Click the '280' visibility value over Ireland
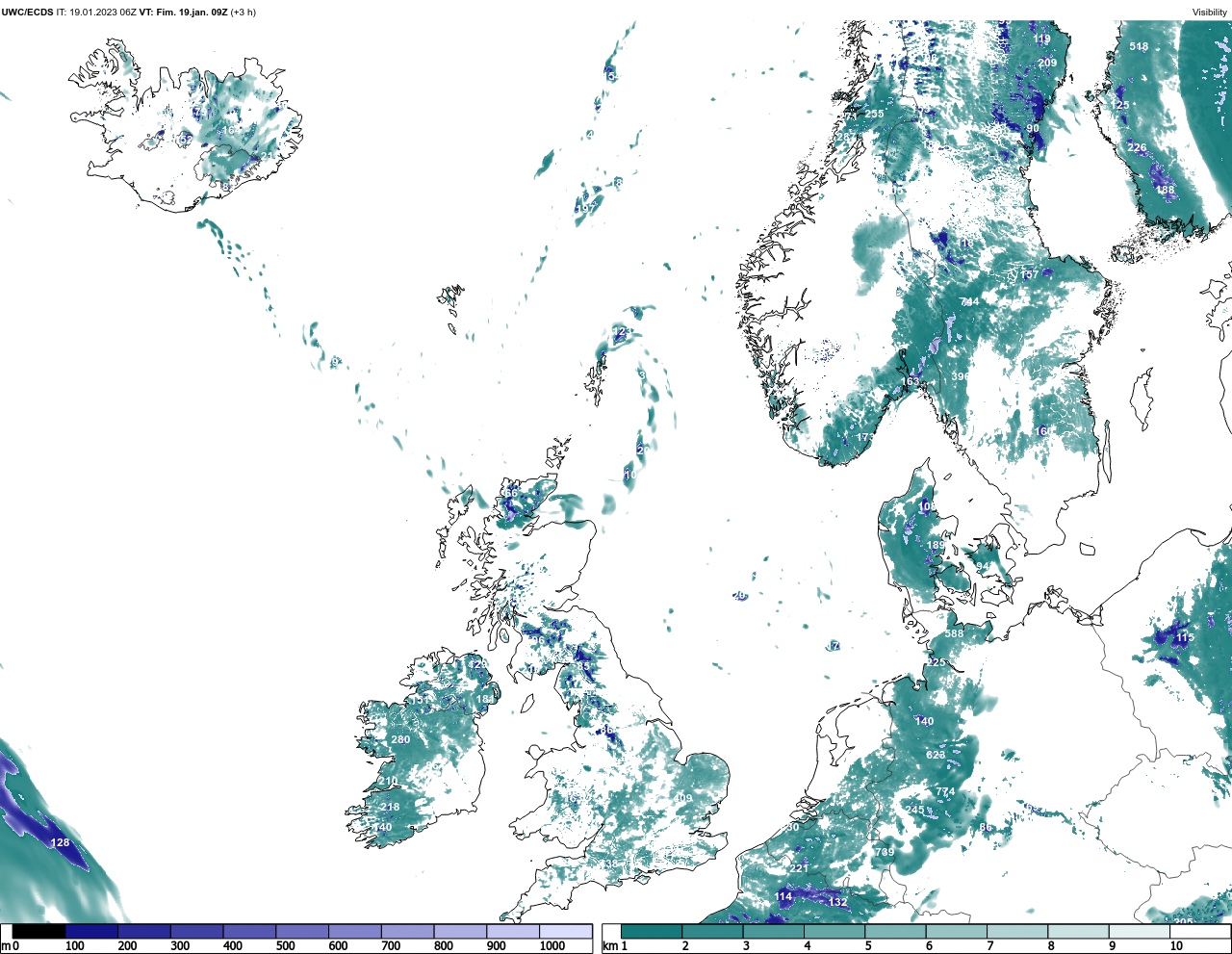This screenshot has width=1232, height=954. click(400, 740)
